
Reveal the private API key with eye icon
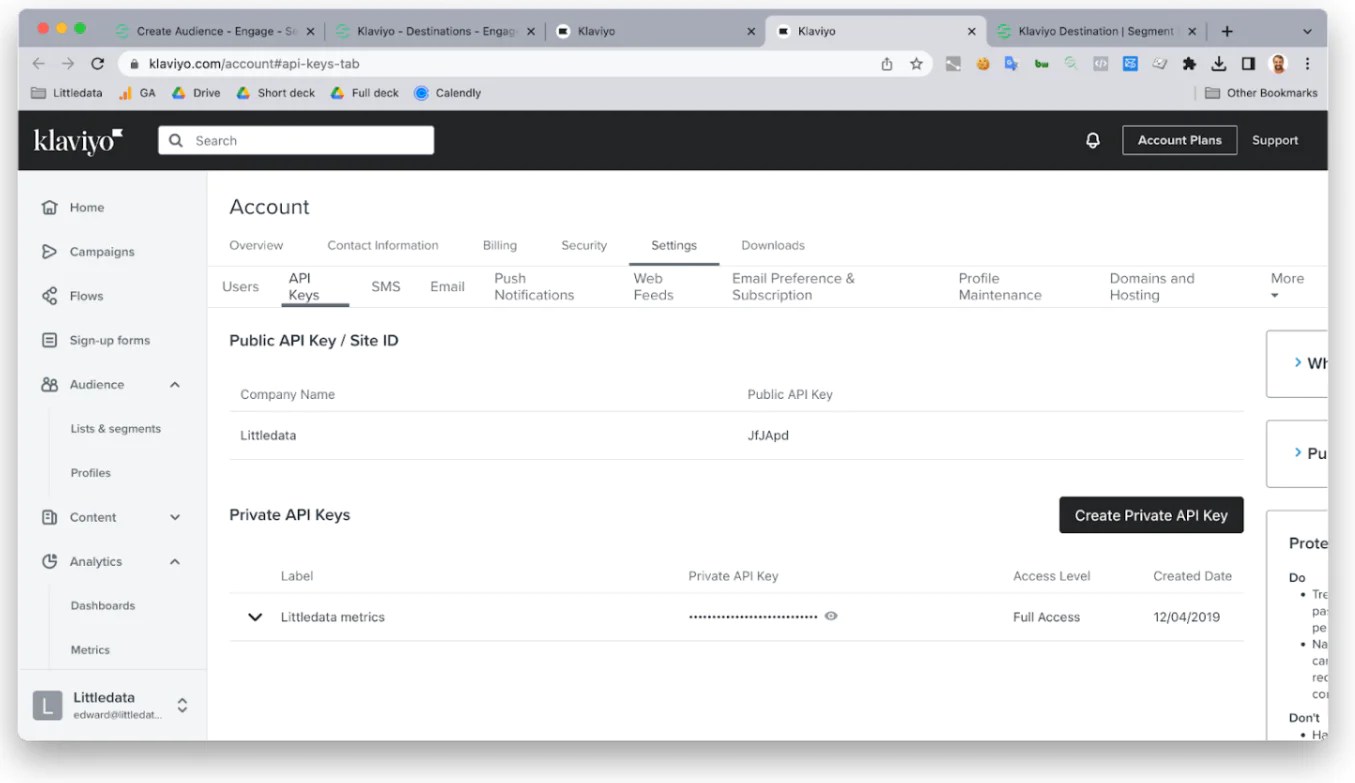coord(831,617)
